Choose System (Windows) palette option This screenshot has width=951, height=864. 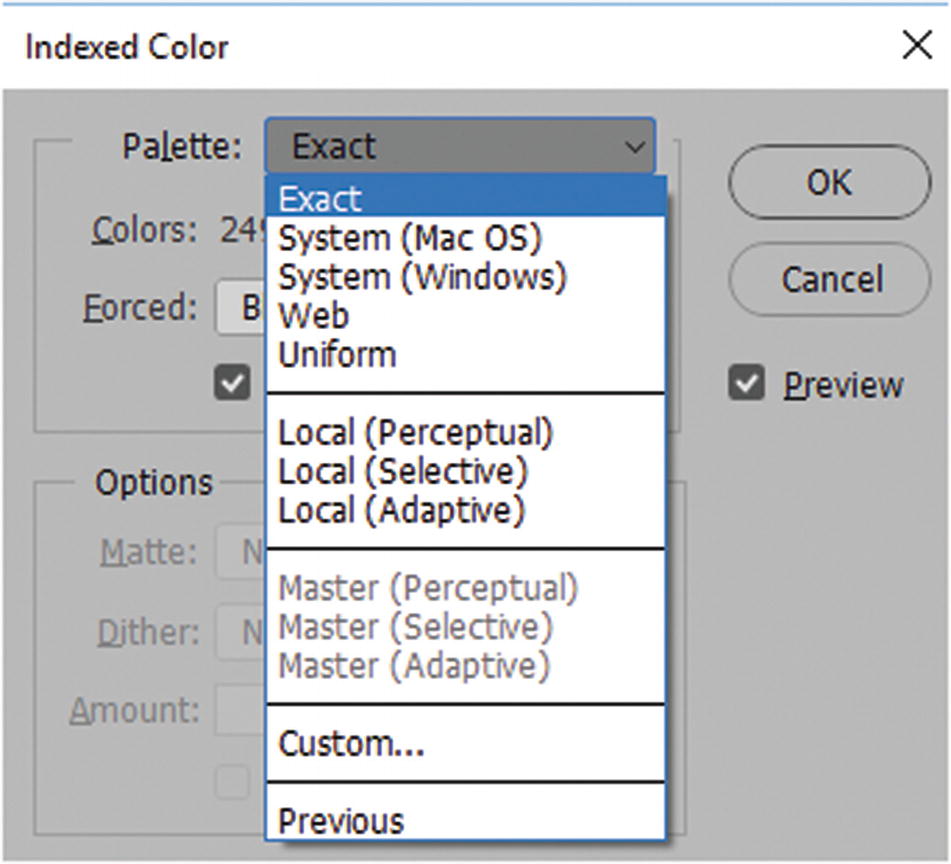[422, 276]
